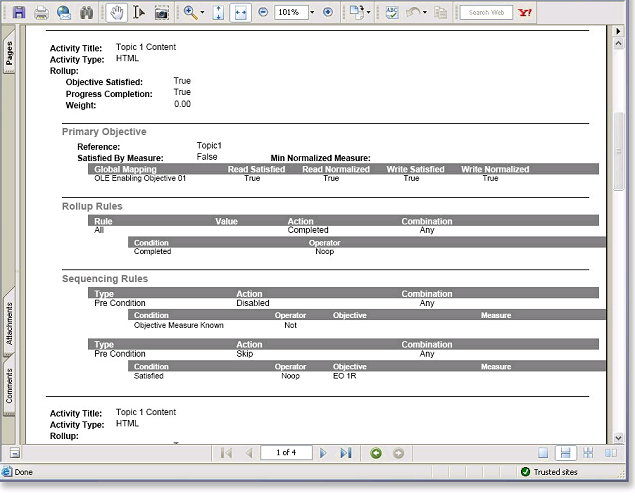Viewport: 635px width, 496px height.
Task: Go to previous view green arrow
Action: click(376, 453)
